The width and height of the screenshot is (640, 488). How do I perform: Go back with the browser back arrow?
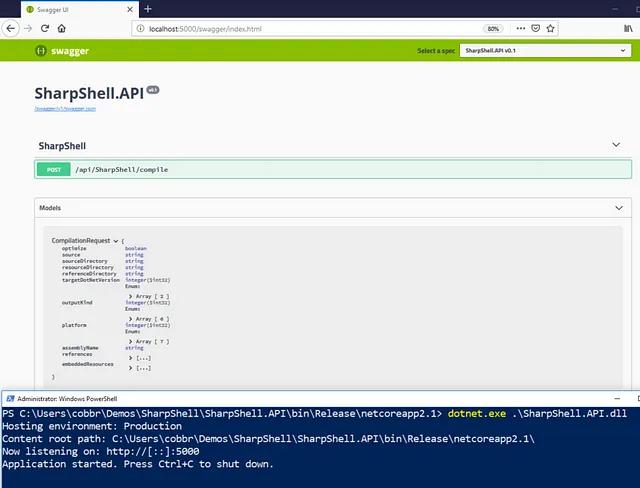pos(11,29)
